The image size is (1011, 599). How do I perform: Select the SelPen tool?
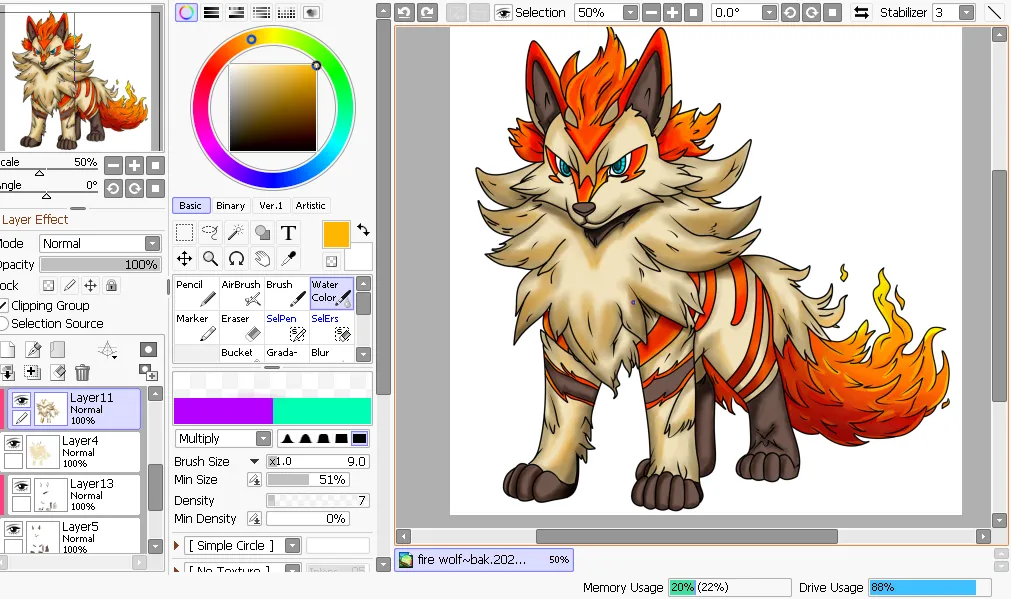[286, 328]
